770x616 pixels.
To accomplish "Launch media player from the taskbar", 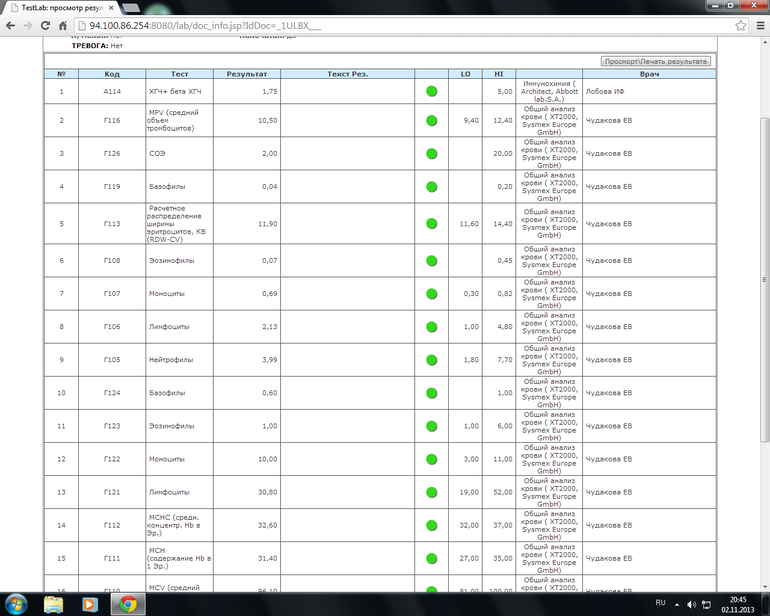I will click(x=90, y=604).
